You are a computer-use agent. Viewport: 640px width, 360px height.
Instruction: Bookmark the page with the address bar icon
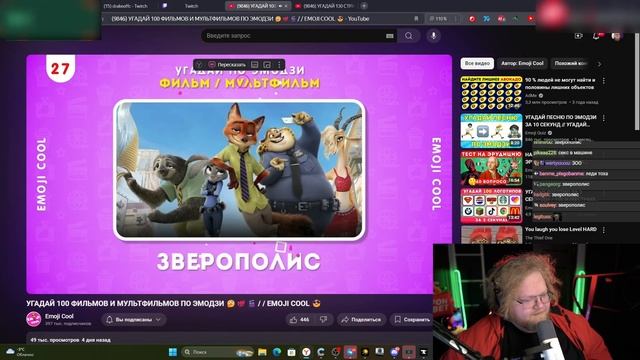pyautogui.click(x=416, y=19)
